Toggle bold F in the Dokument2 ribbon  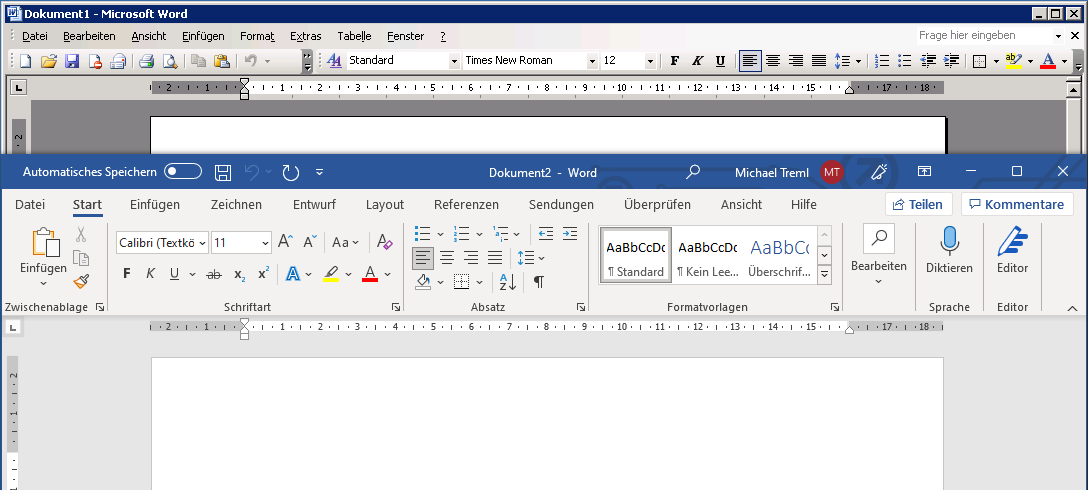coord(126,274)
